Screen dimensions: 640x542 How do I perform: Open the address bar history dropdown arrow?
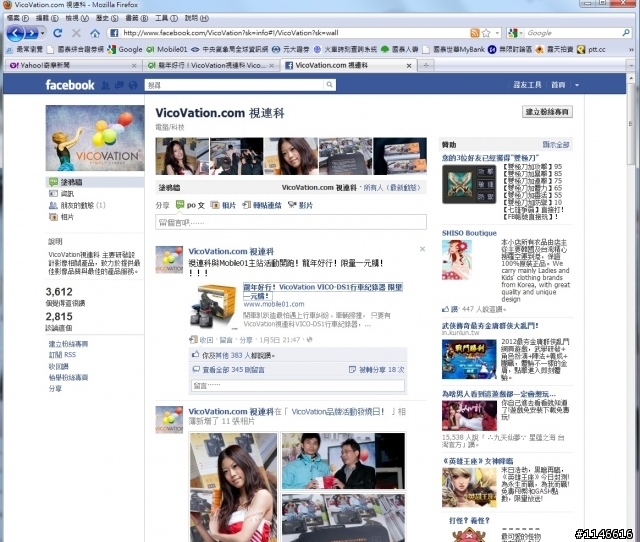498,33
